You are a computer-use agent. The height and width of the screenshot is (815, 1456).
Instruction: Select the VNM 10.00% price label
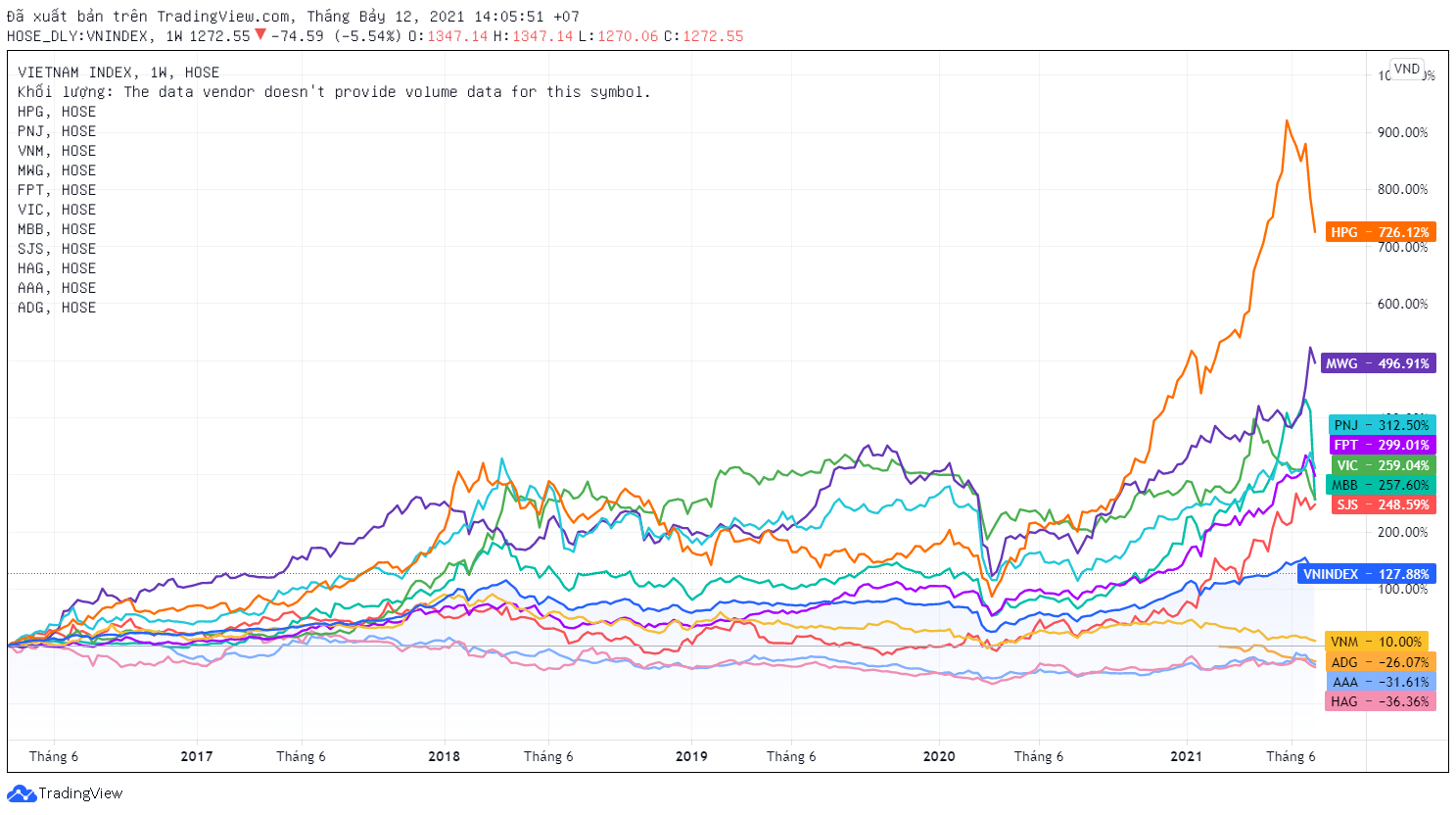(1377, 642)
